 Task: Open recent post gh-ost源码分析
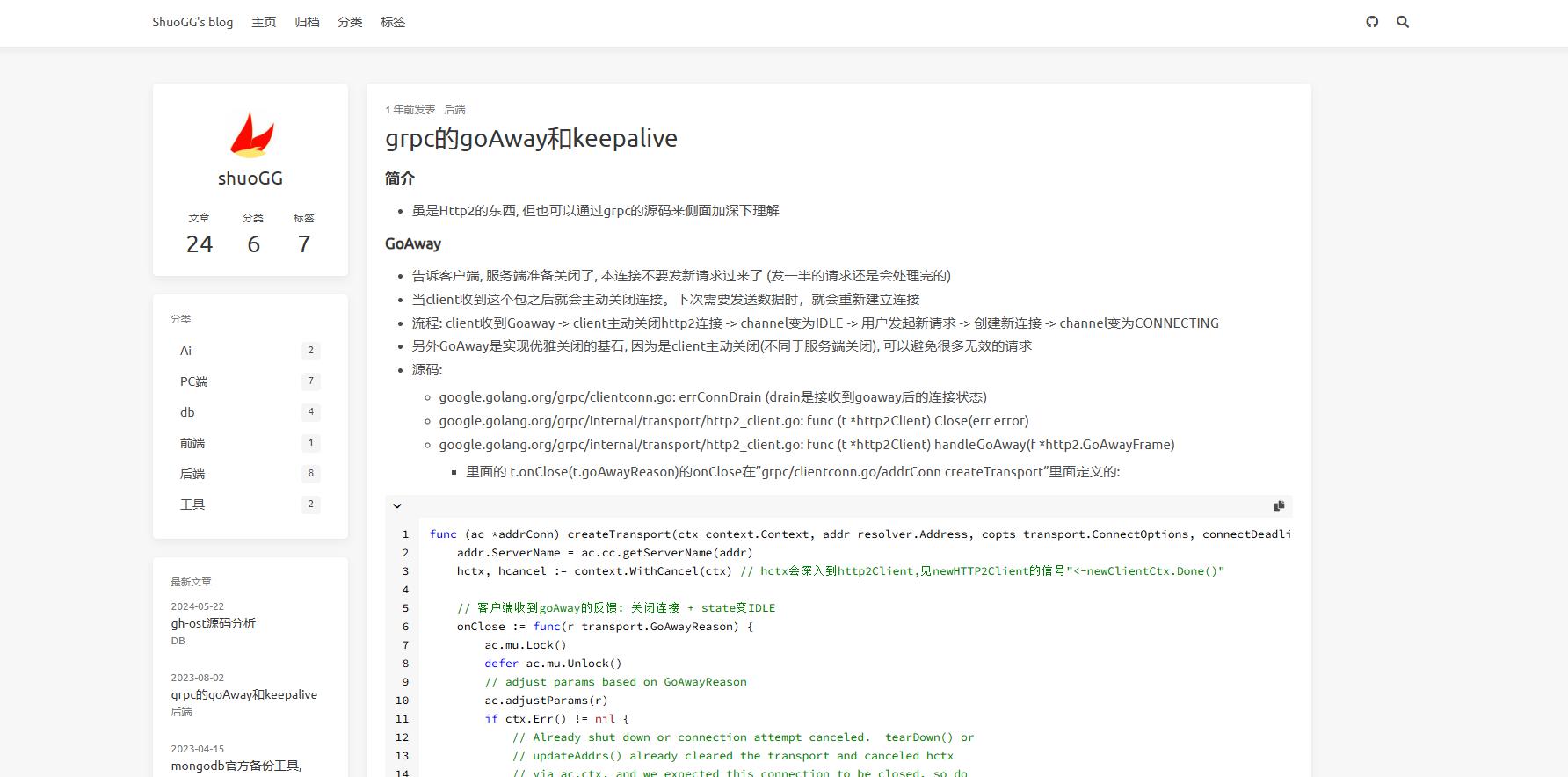[214, 623]
